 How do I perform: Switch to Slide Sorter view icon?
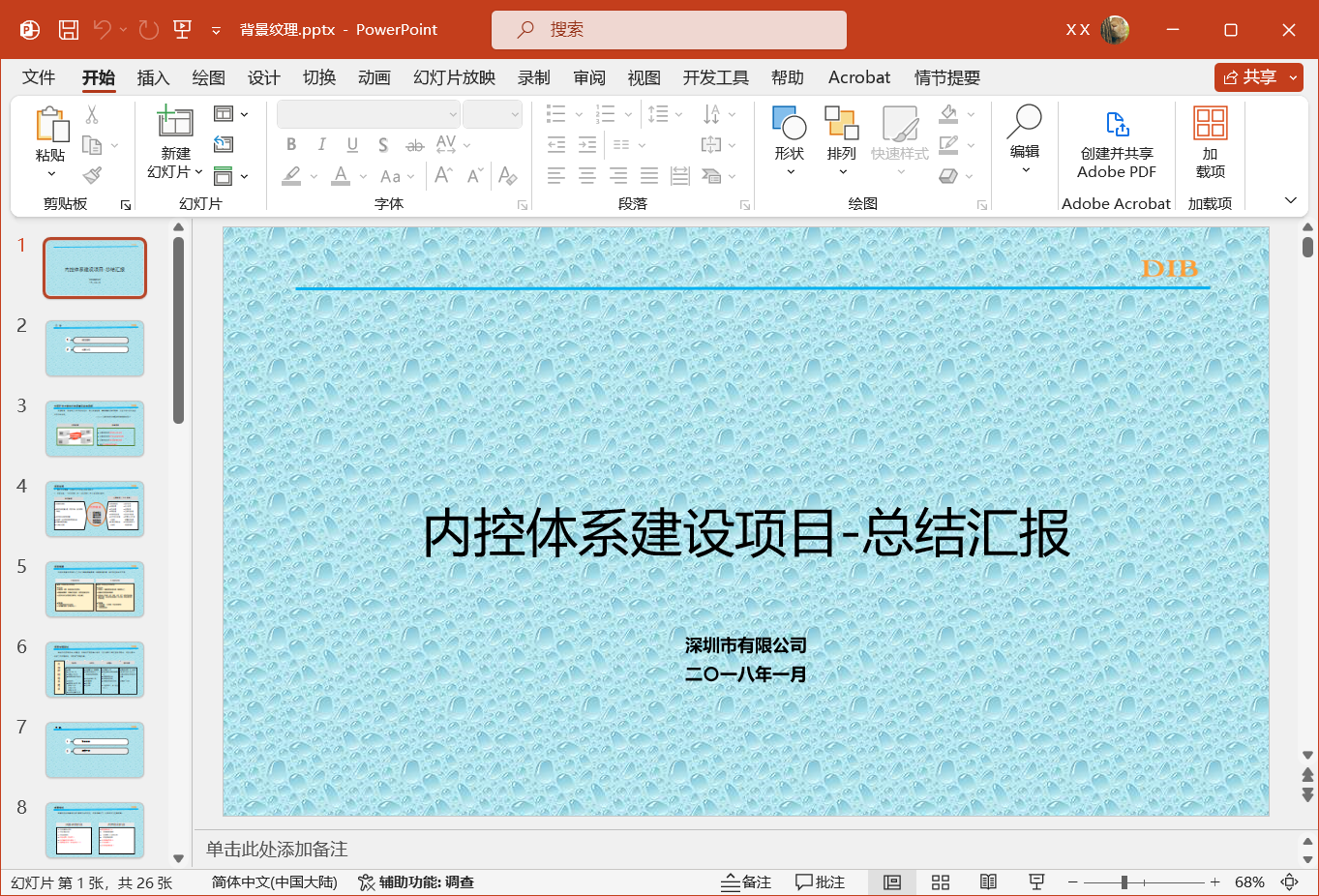(x=940, y=881)
